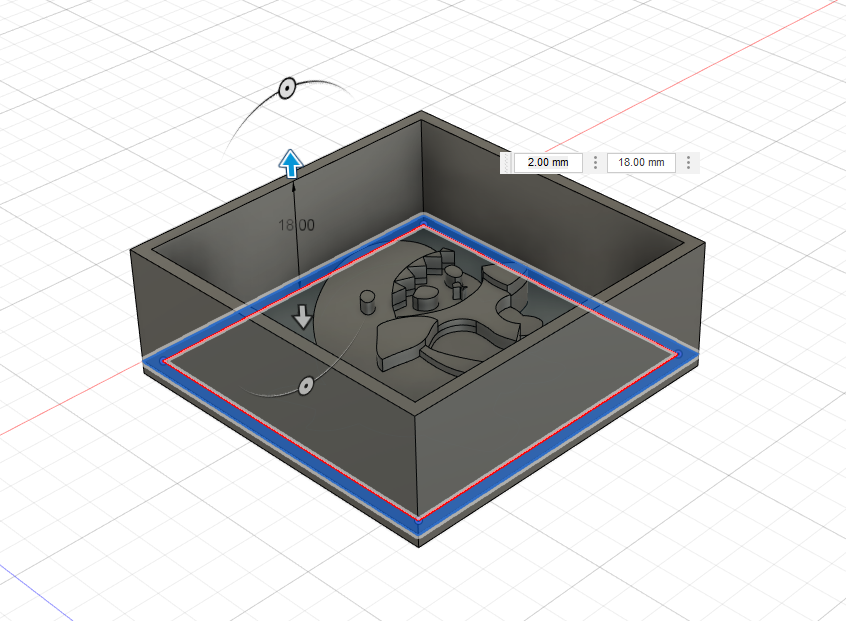Click the small cylinder inside the box
This screenshot has width=846, height=621.
367,302
